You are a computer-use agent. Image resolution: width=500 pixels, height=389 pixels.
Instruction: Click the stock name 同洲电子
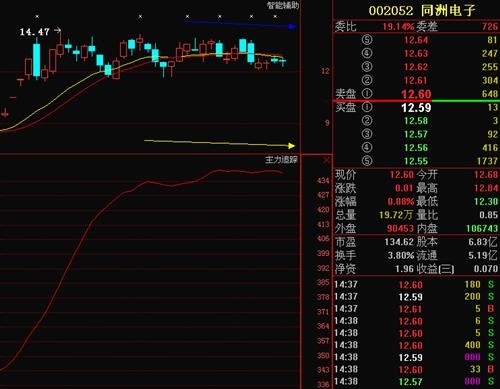point(448,10)
